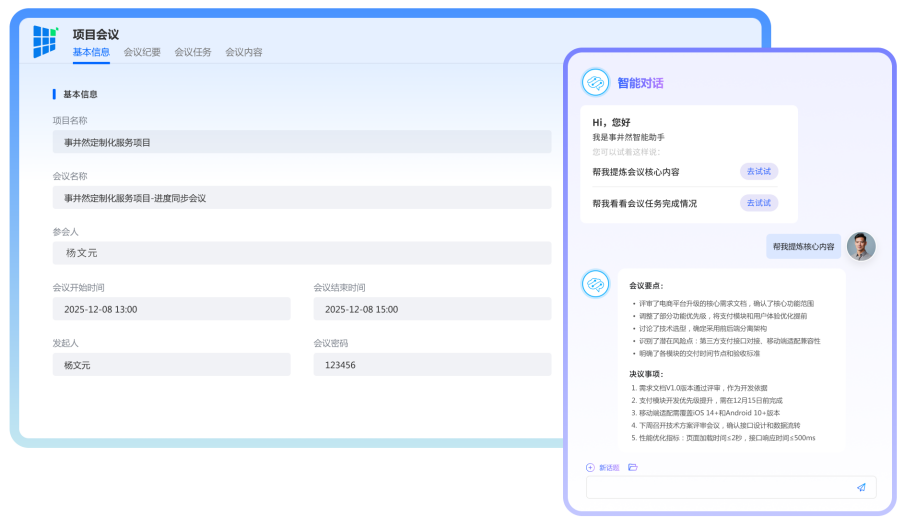
Task: Click the suggestion 帮我看看会议任务完成情况
Action: tap(645, 204)
